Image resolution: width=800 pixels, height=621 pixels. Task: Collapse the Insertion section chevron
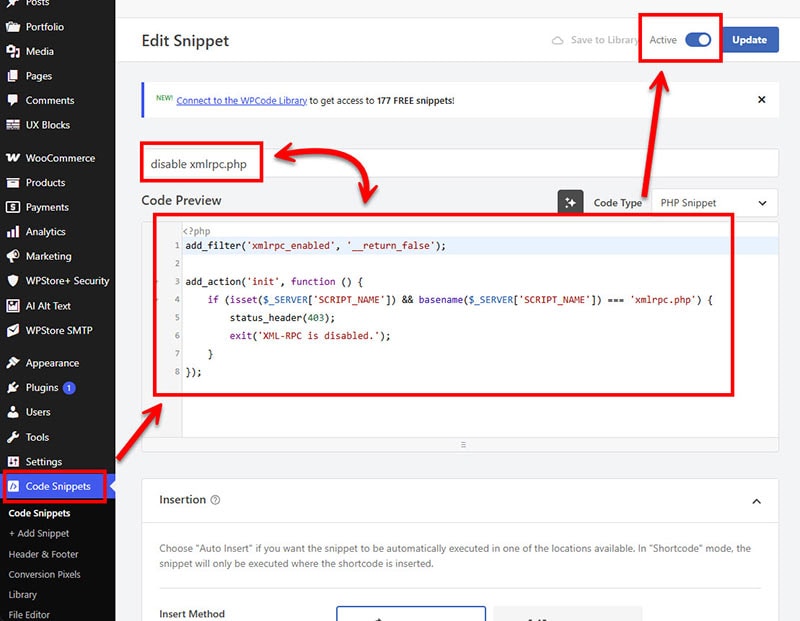(x=757, y=502)
